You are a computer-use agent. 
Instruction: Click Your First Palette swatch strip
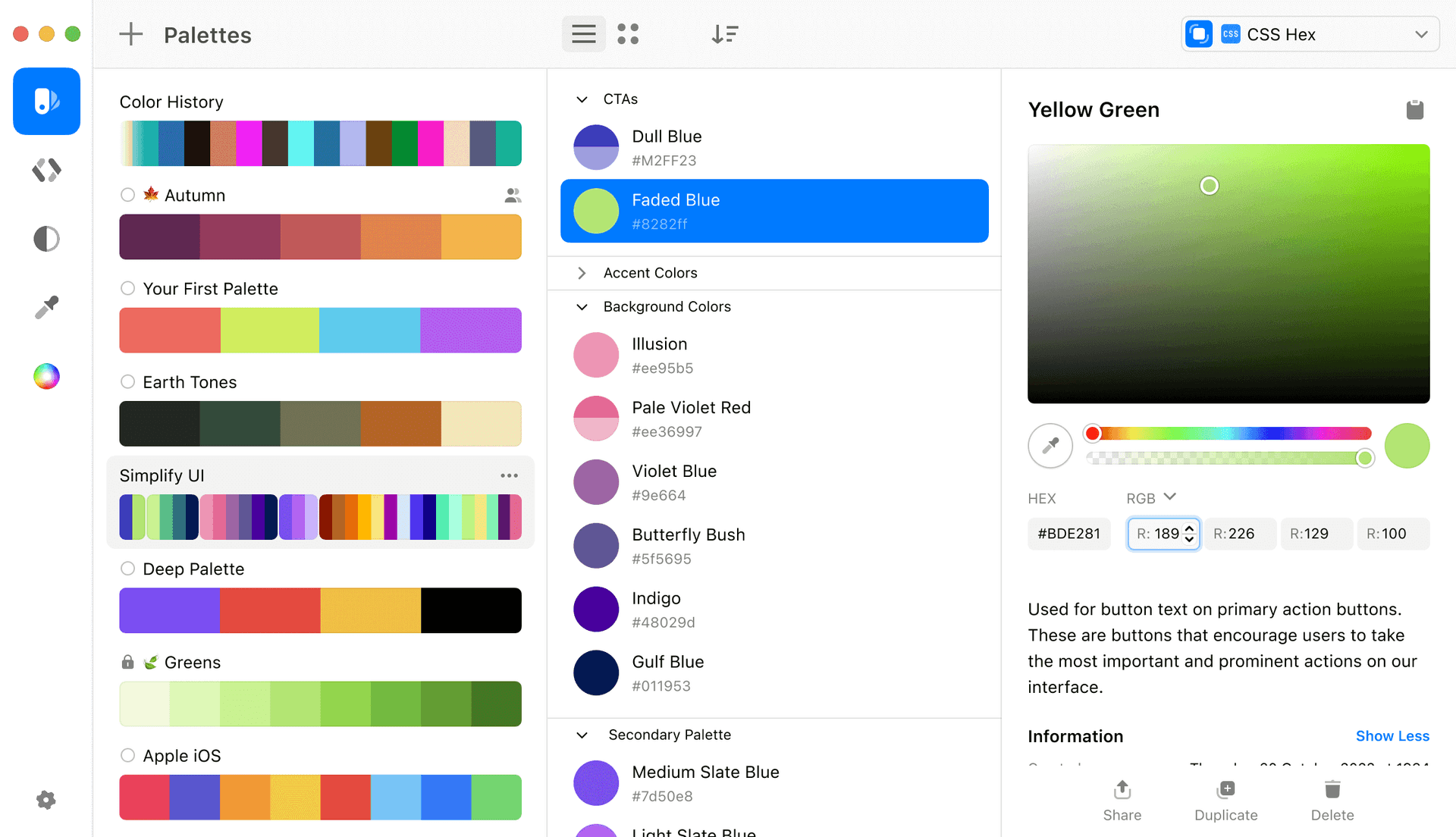pos(320,330)
